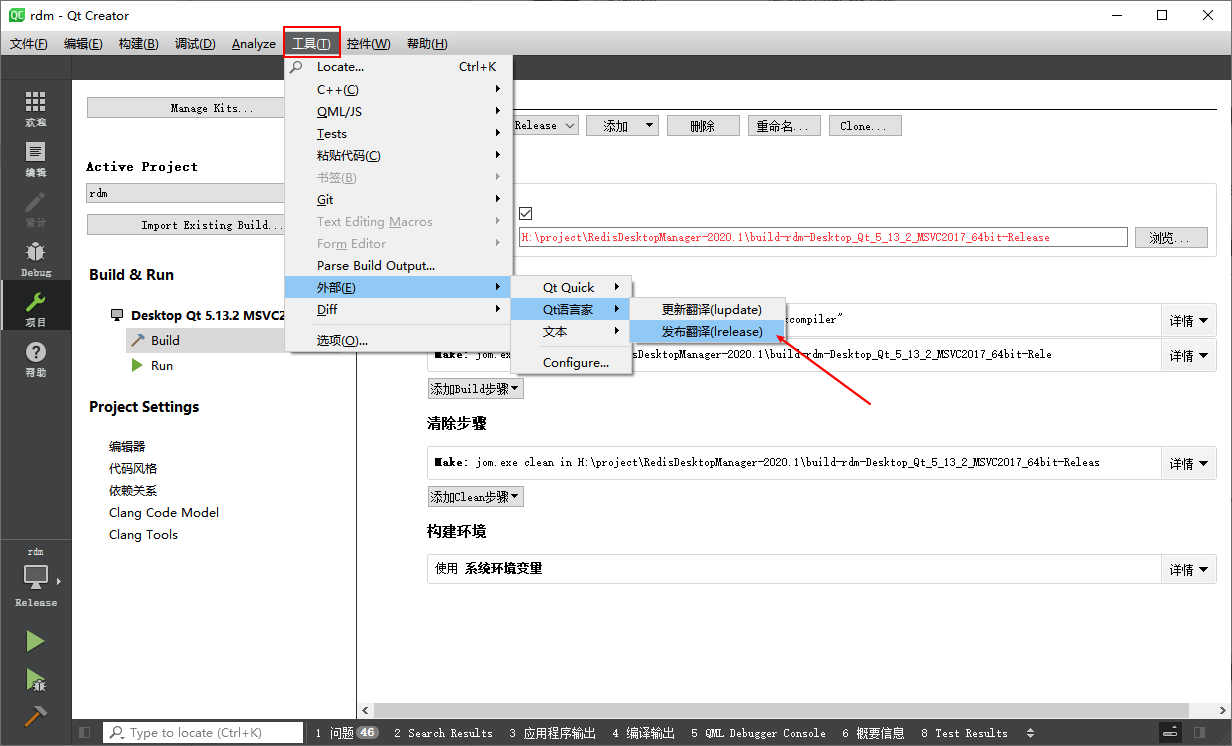1232x746 pixels.
Task: Open the 添加Build步骤 dropdown
Action: (x=474, y=388)
